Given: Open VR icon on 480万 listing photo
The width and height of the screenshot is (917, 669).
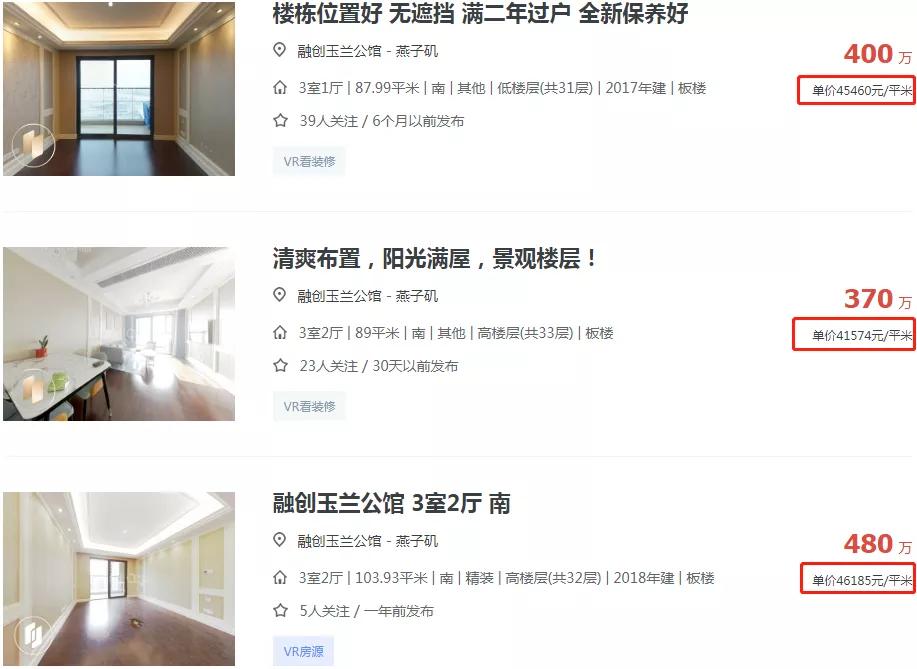Looking at the screenshot, I should pos(33,634).
